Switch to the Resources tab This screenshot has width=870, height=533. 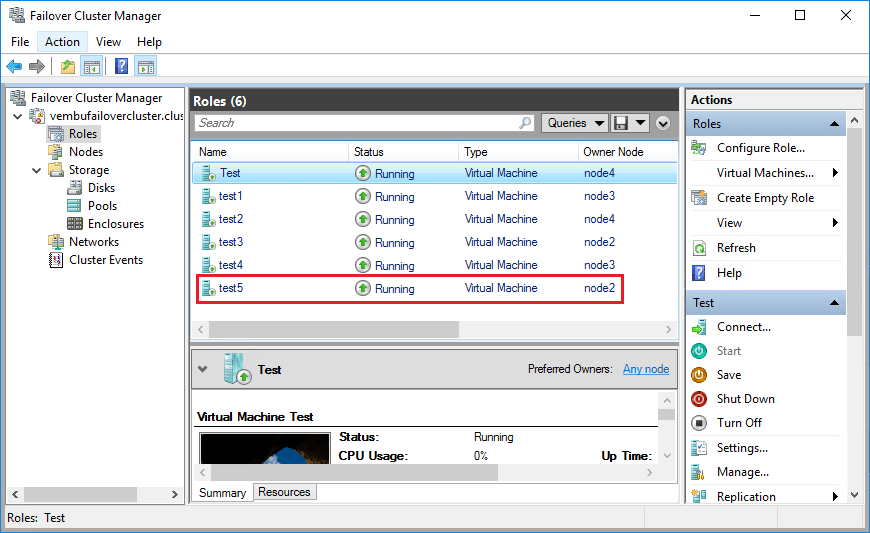(284, 492)
